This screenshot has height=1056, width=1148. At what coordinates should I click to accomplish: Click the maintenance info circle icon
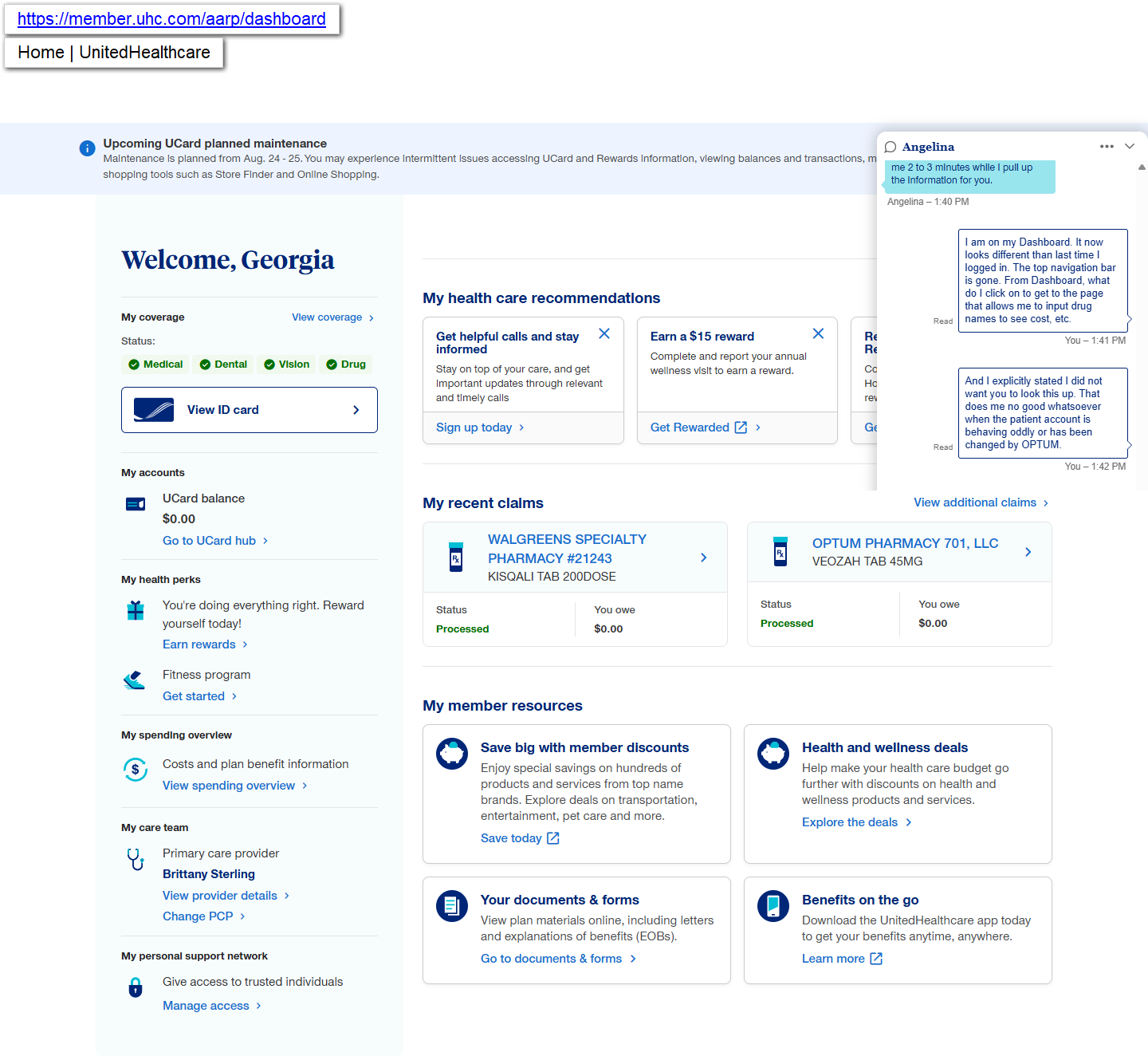click(88, 148)
